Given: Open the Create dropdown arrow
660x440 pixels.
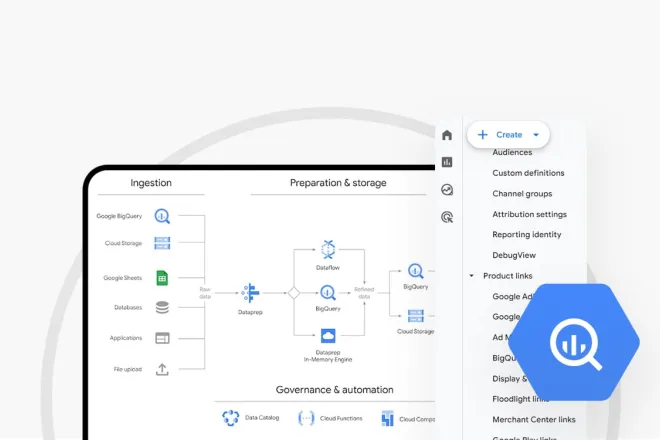Looking at the screenshot, I should [536, 135].
